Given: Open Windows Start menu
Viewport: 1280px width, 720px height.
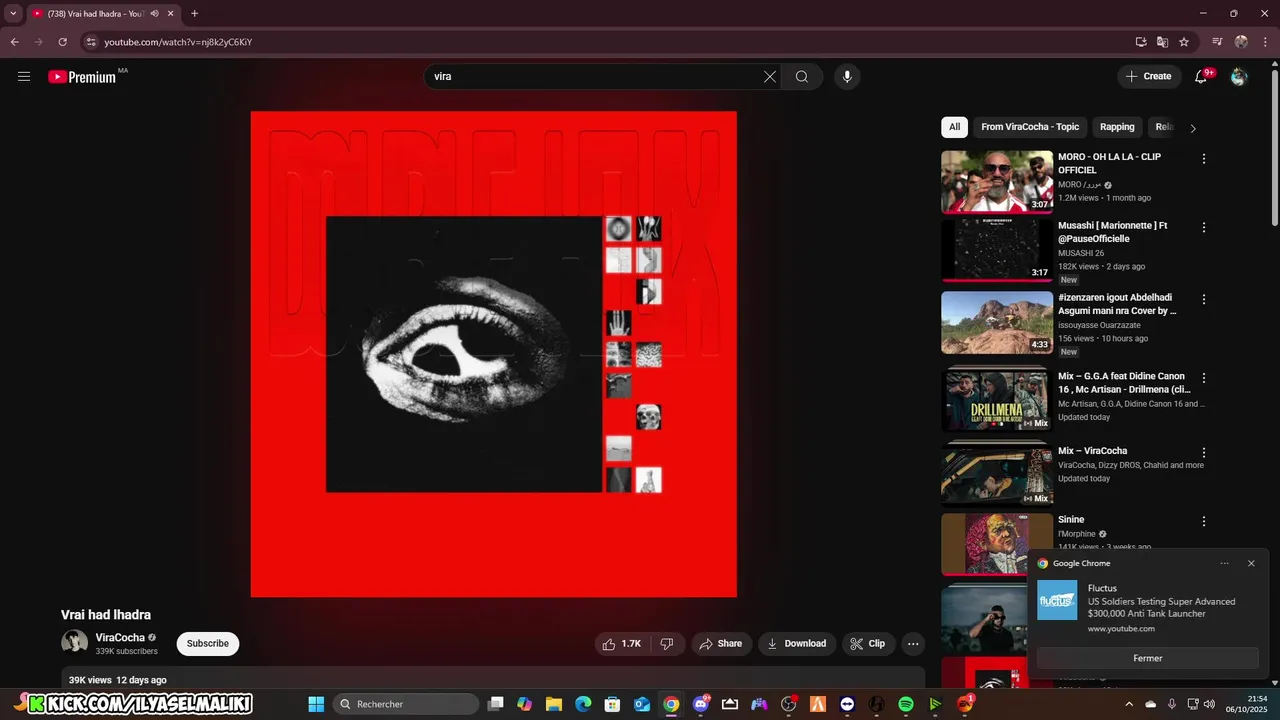Looking at the screenshot, I should pos(316,704).
